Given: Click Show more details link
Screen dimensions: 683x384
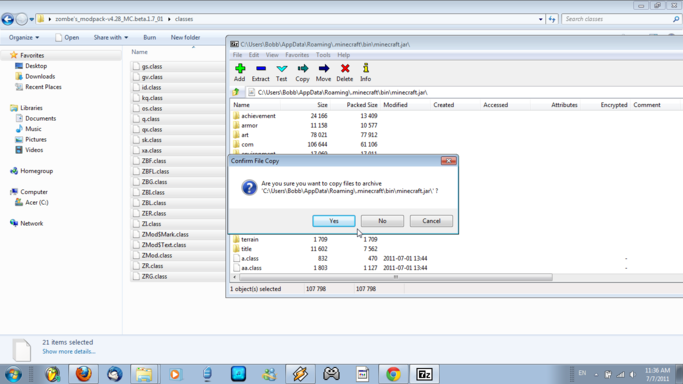Looking at the screenshot, I should tap(68, 351).
